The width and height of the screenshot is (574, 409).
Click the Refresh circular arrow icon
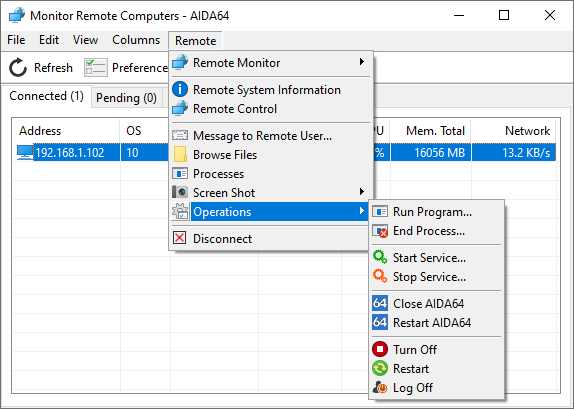pos(18,68)
